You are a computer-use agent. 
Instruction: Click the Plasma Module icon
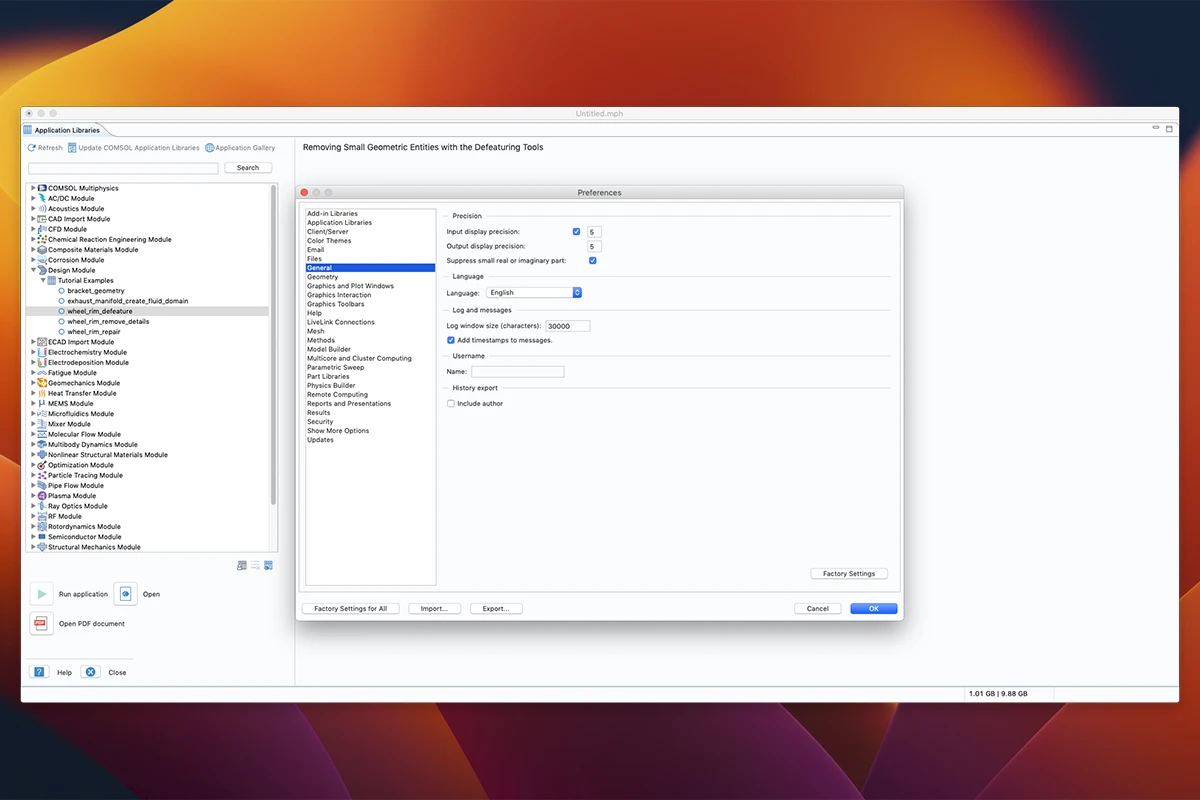pyautogui.click(x=41, y=496)
